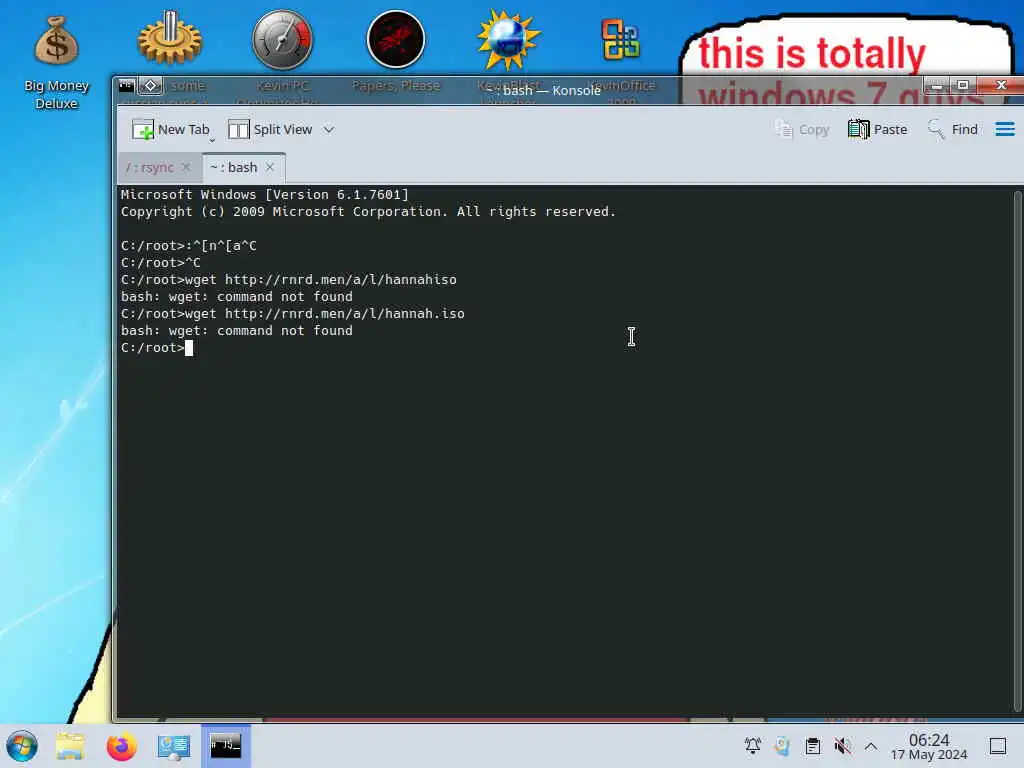Click the Konsole terminal taskbar entry

(x=226, y=746)
